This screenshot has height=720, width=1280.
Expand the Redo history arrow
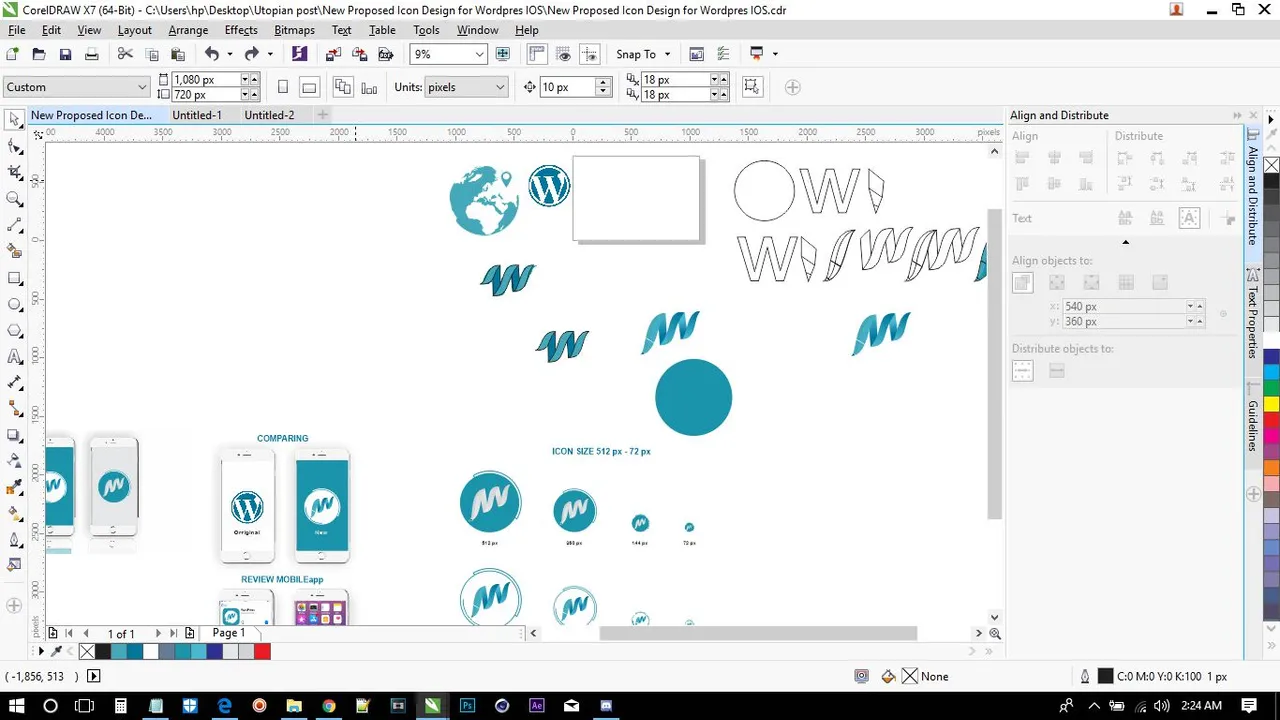click(270, 54)
